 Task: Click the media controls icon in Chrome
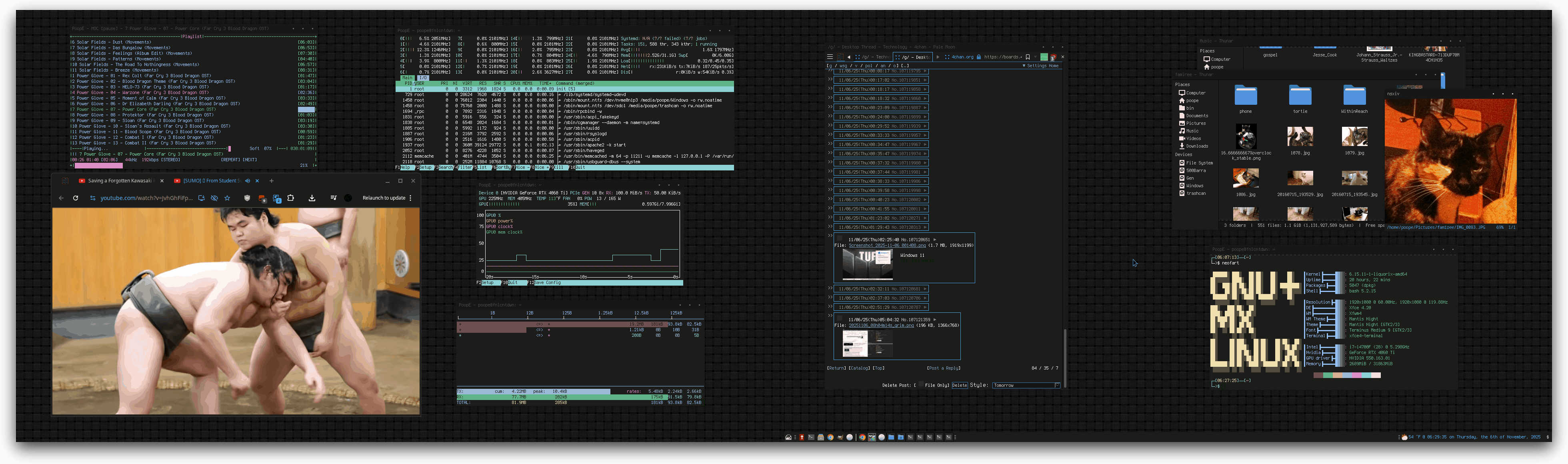(333, 198)
